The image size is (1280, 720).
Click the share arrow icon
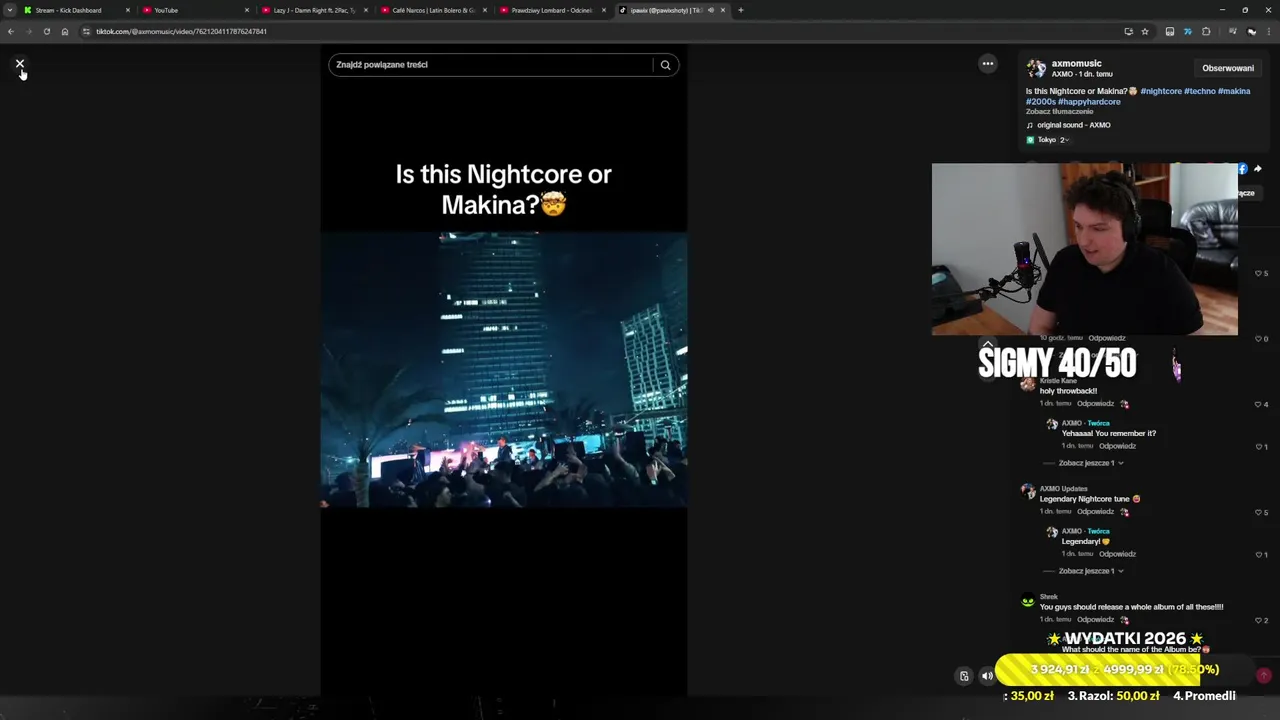pyautogui.click(x=1258, y=169)
